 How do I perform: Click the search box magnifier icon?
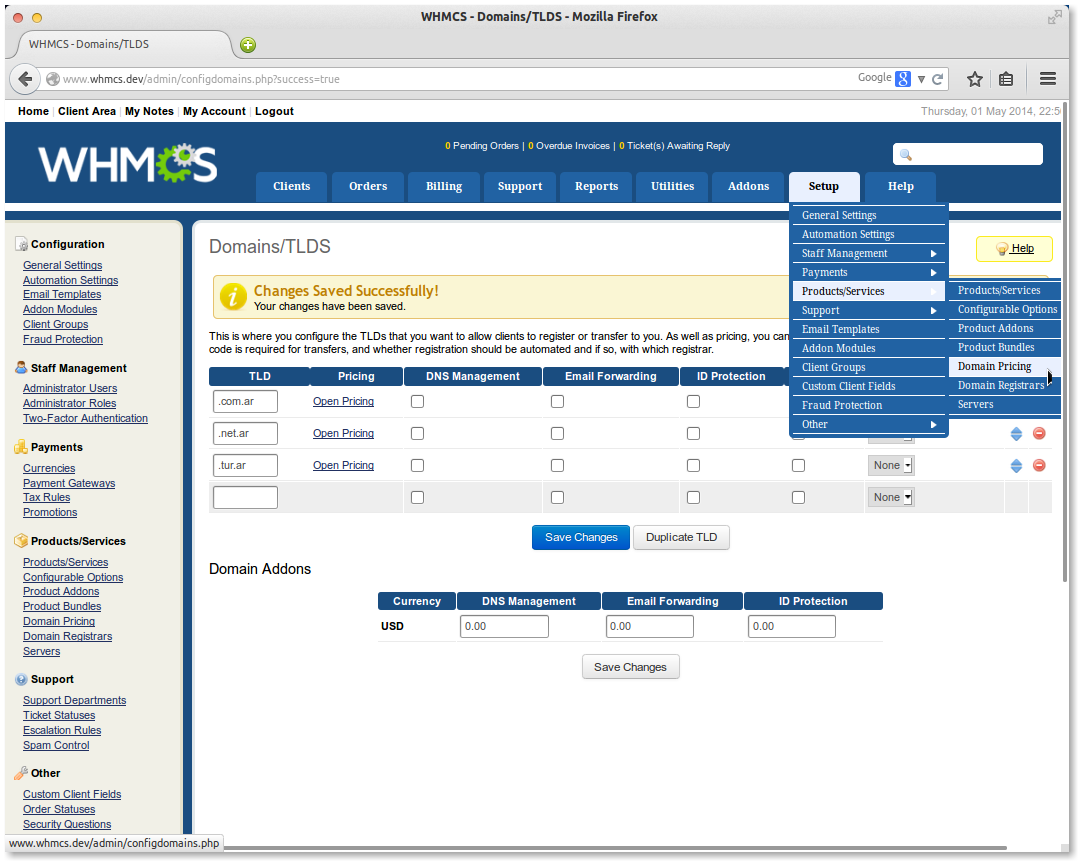905,155
